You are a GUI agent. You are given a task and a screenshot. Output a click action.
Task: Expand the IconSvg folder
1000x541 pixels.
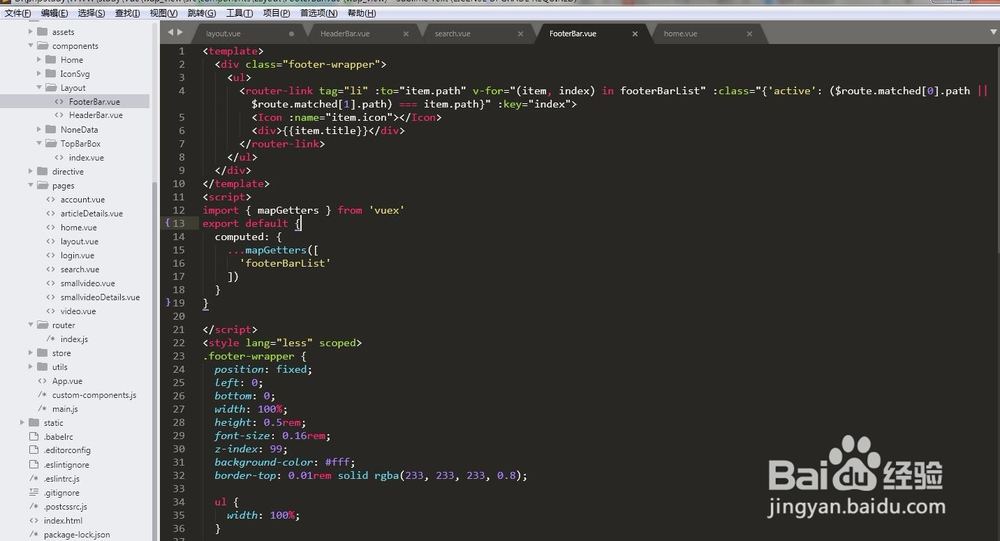(38, 73)
